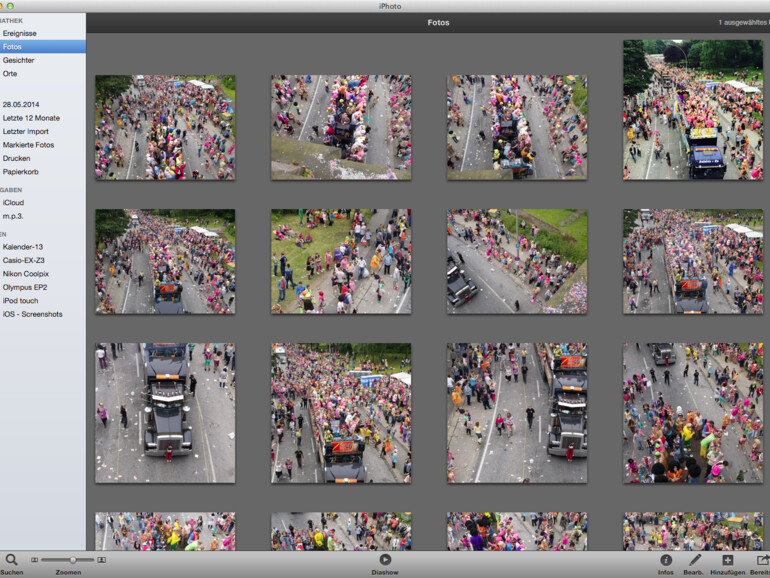The image size is (770, 578).
Task: Select first-row first-column wide parade crowd photo
Action: 165,127
